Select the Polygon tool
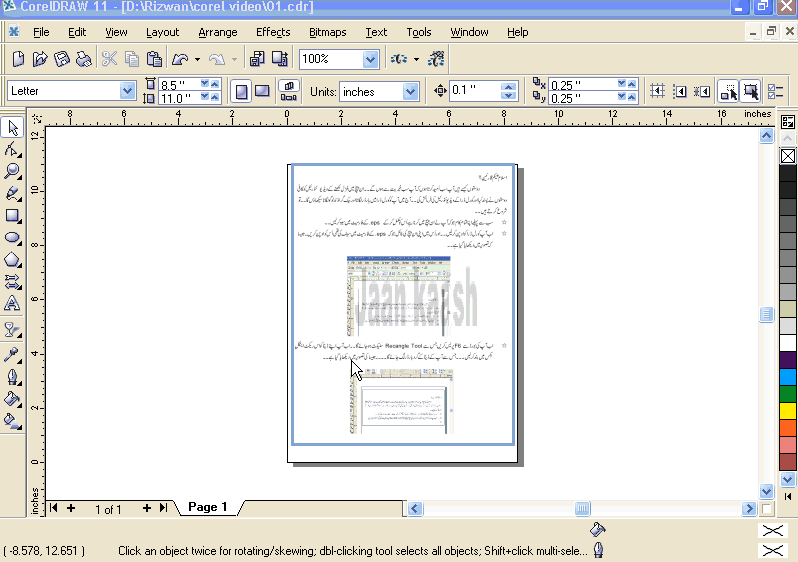Viewport: 798px width, 562px height. click(12, 260)
